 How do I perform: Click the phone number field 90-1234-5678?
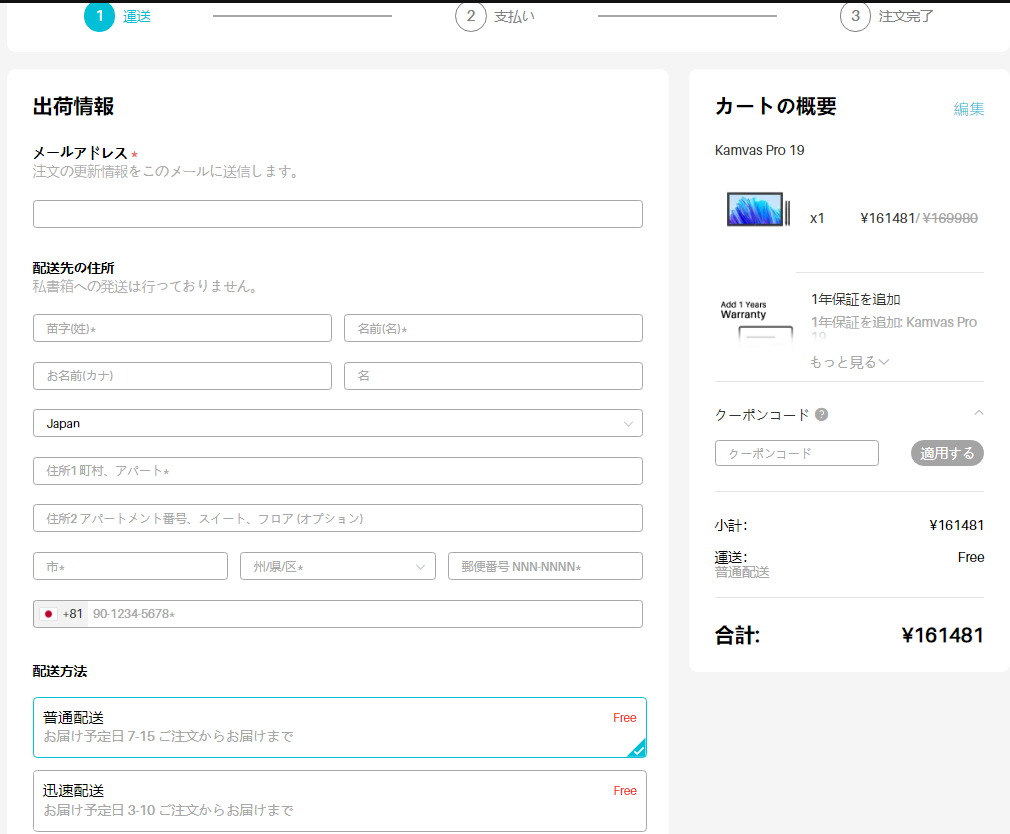click(x=365, y=614)
